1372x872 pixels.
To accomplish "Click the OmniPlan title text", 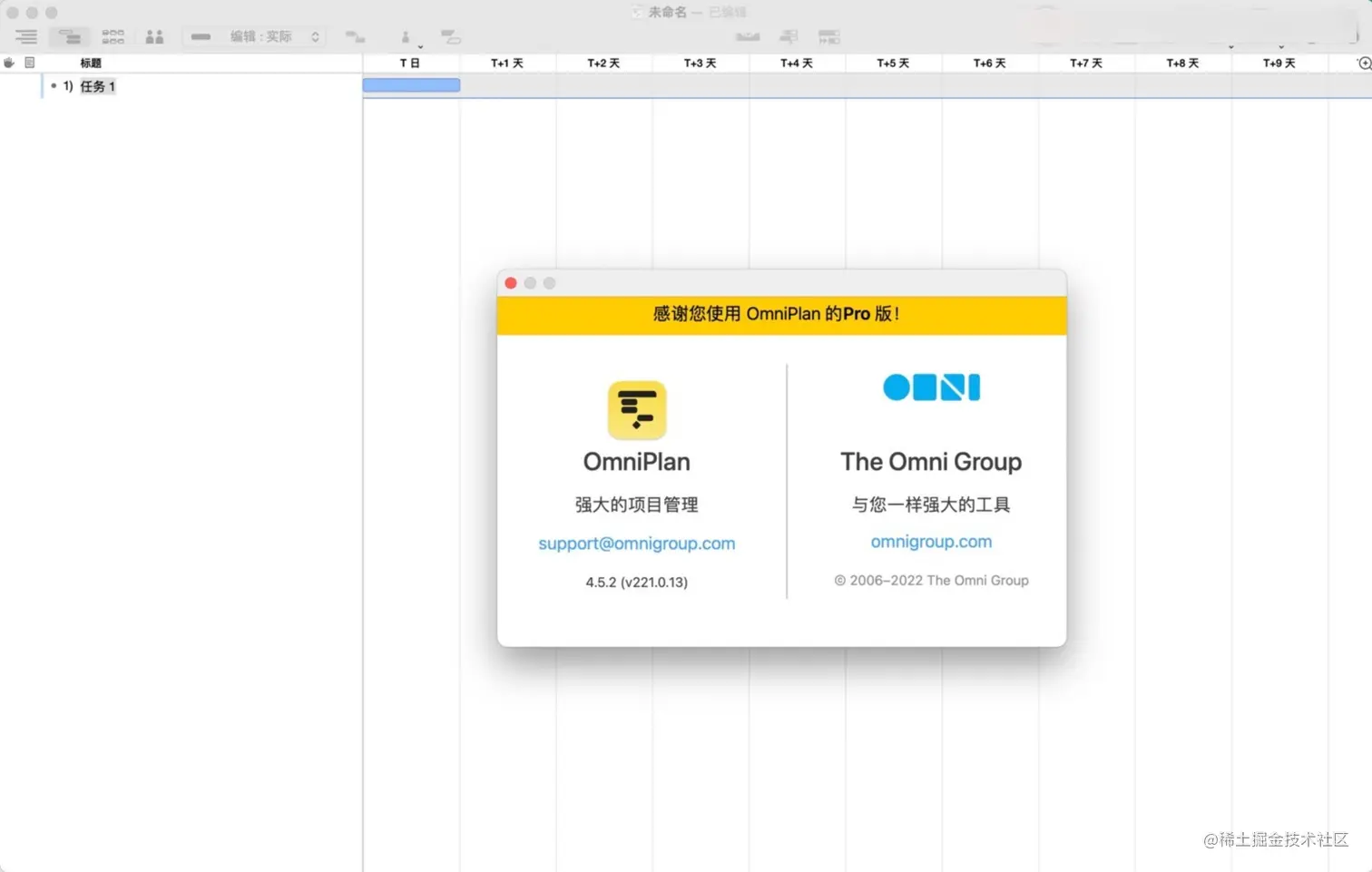I will pyautogui.click(x=637, y=462).
